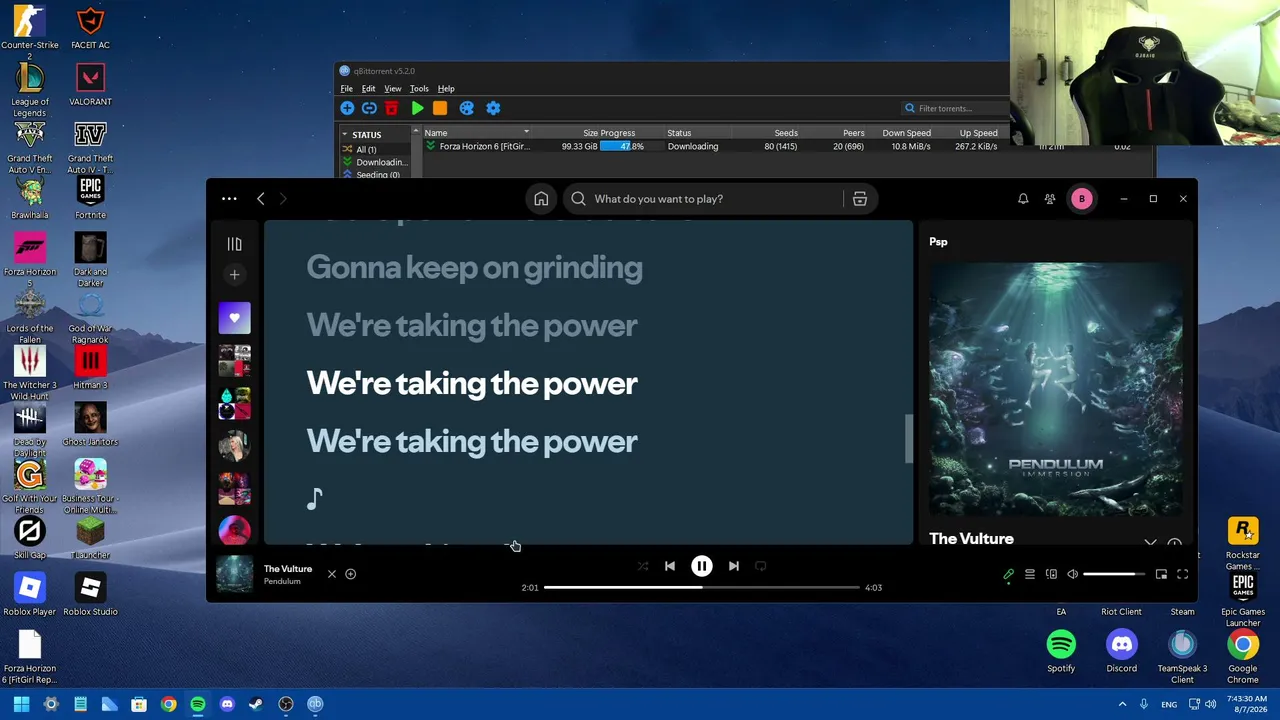
Task: Open the Spotify profile avatar menu
Action: pyautogui.click(x=1081, y=199)
